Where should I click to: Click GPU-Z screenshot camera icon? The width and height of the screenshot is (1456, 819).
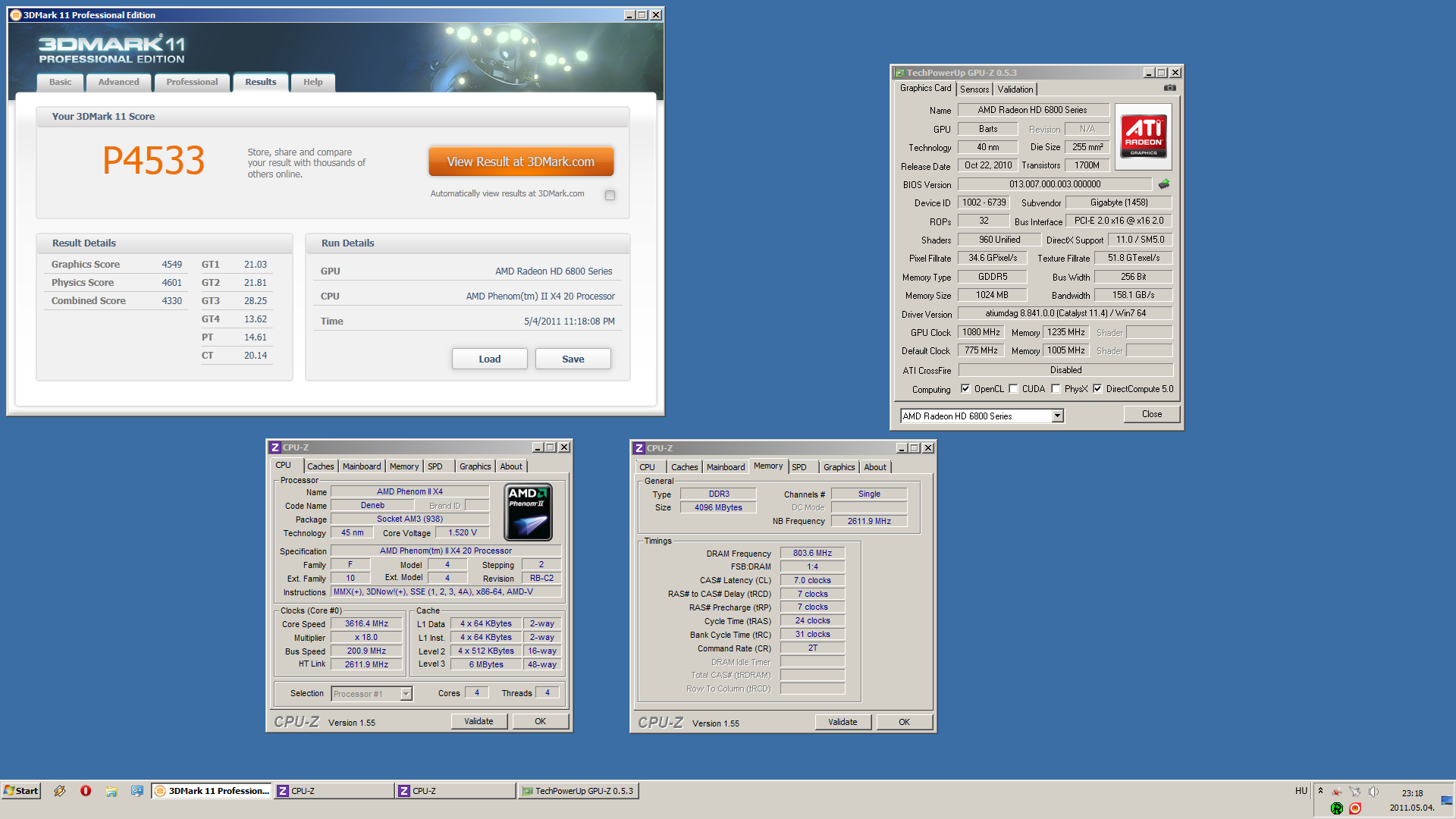[1170, 88]
